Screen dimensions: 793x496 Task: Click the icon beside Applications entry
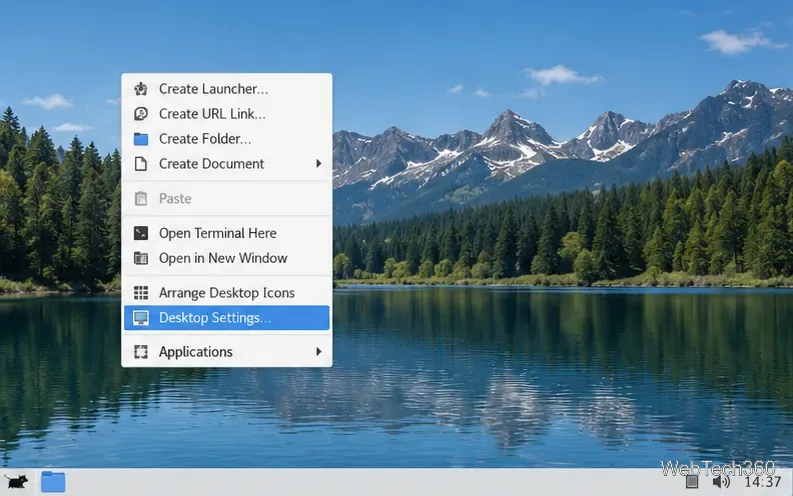141,352
